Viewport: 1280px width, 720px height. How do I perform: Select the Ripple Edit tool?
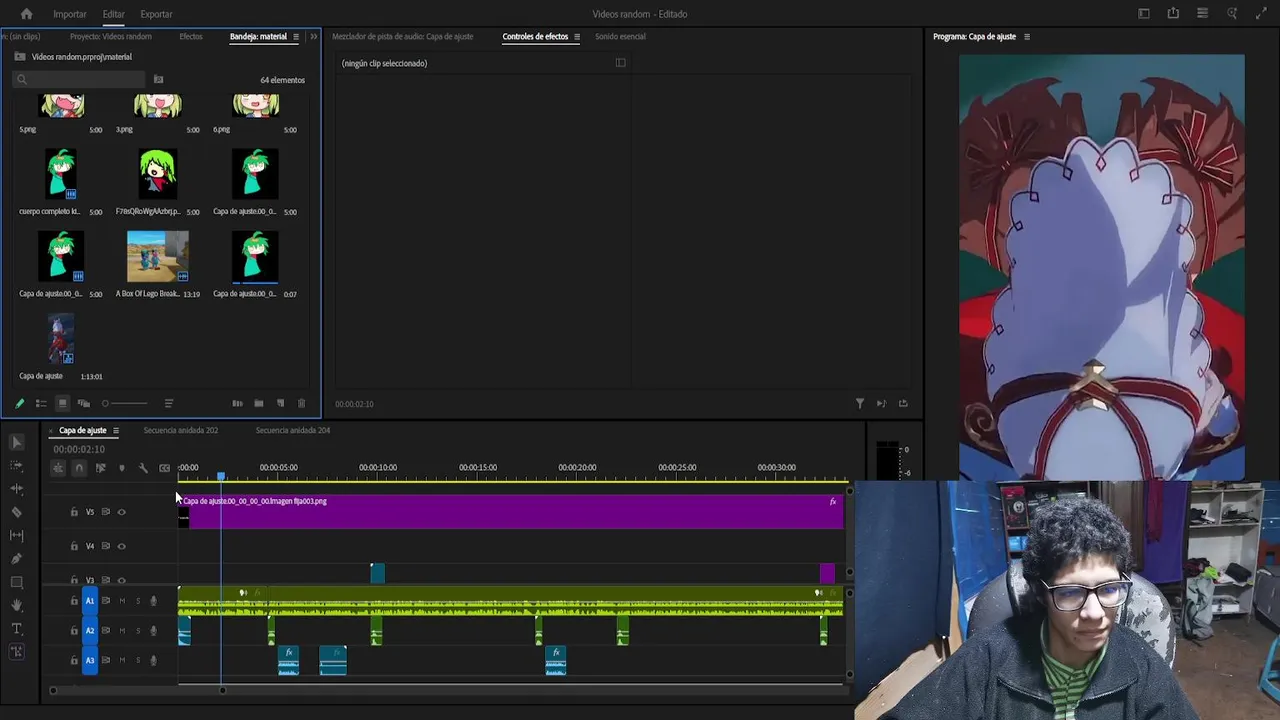tap(16, 489)
